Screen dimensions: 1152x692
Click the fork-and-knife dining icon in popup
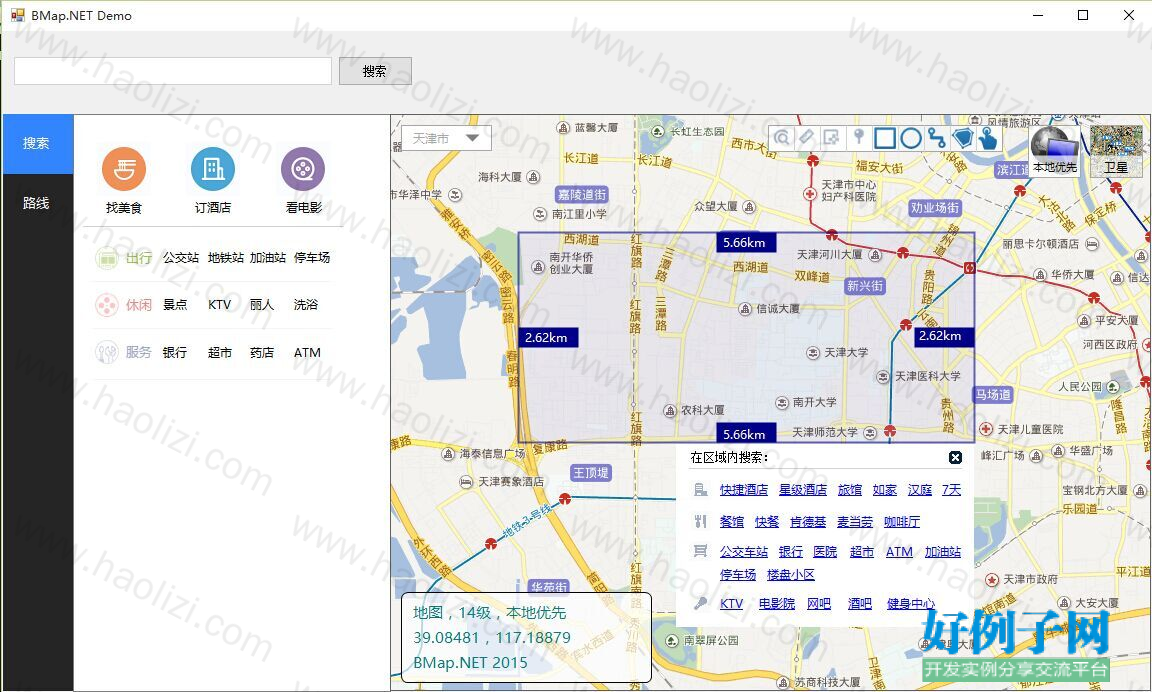(x=700, y=522)
